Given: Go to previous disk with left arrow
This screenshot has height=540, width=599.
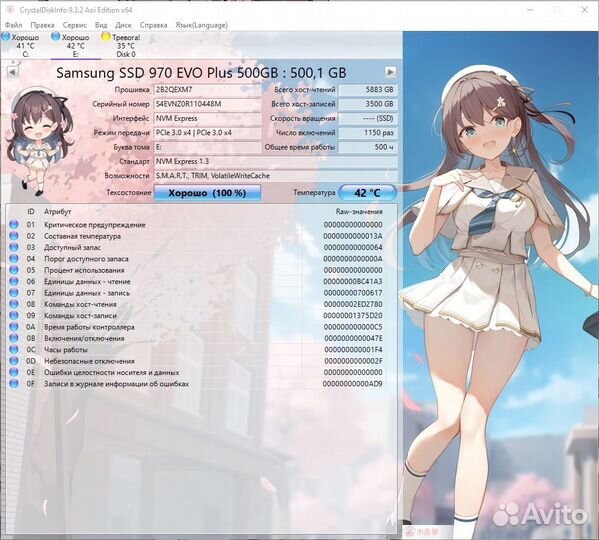Looking at the screenshot, I should point(12,72).
